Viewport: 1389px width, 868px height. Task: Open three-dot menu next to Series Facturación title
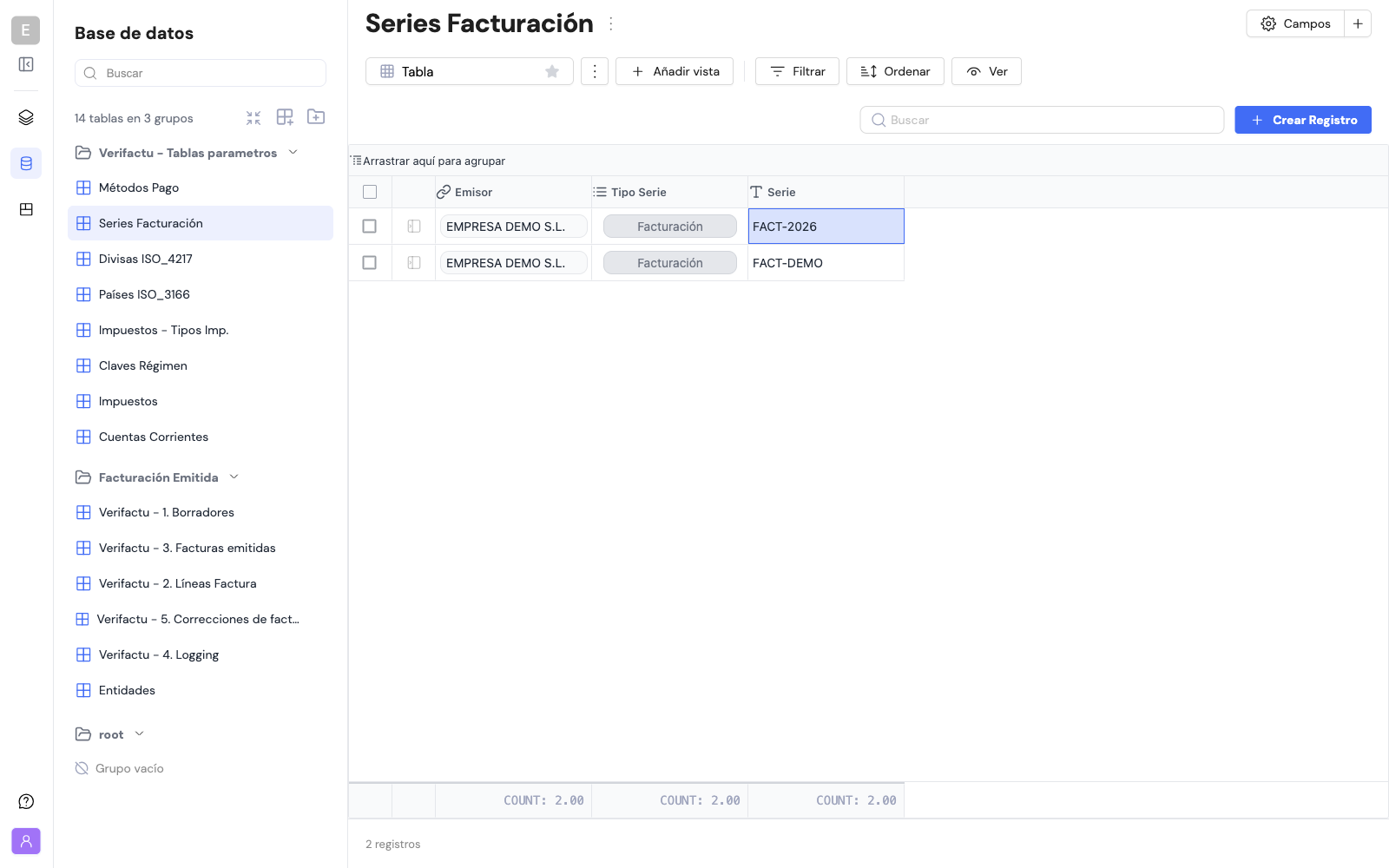point(611,24)
